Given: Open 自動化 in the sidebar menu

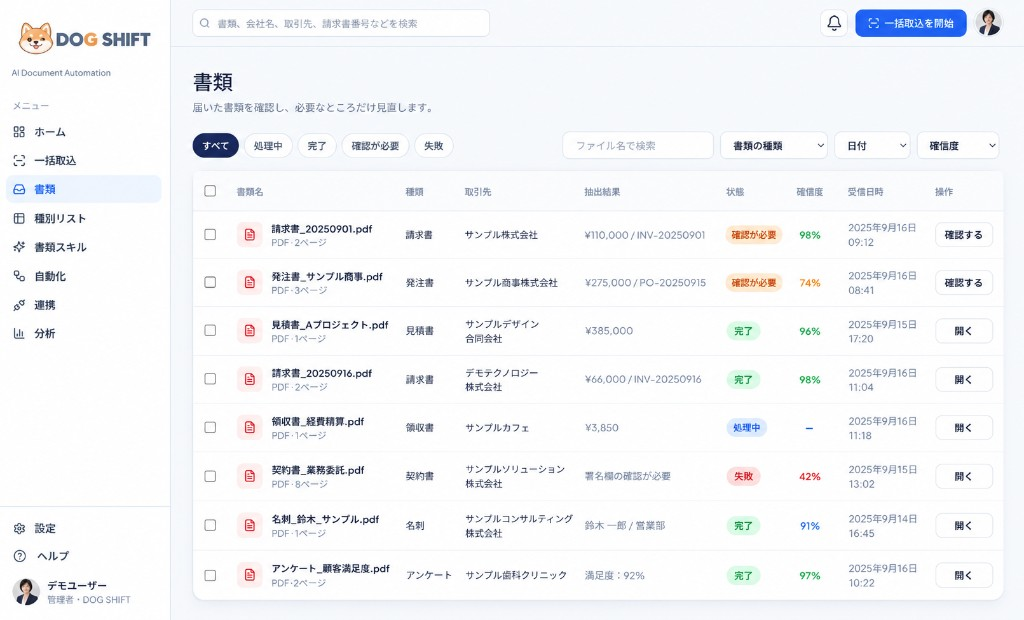Looking at the screenshot, I should click(x=84, y=276).
